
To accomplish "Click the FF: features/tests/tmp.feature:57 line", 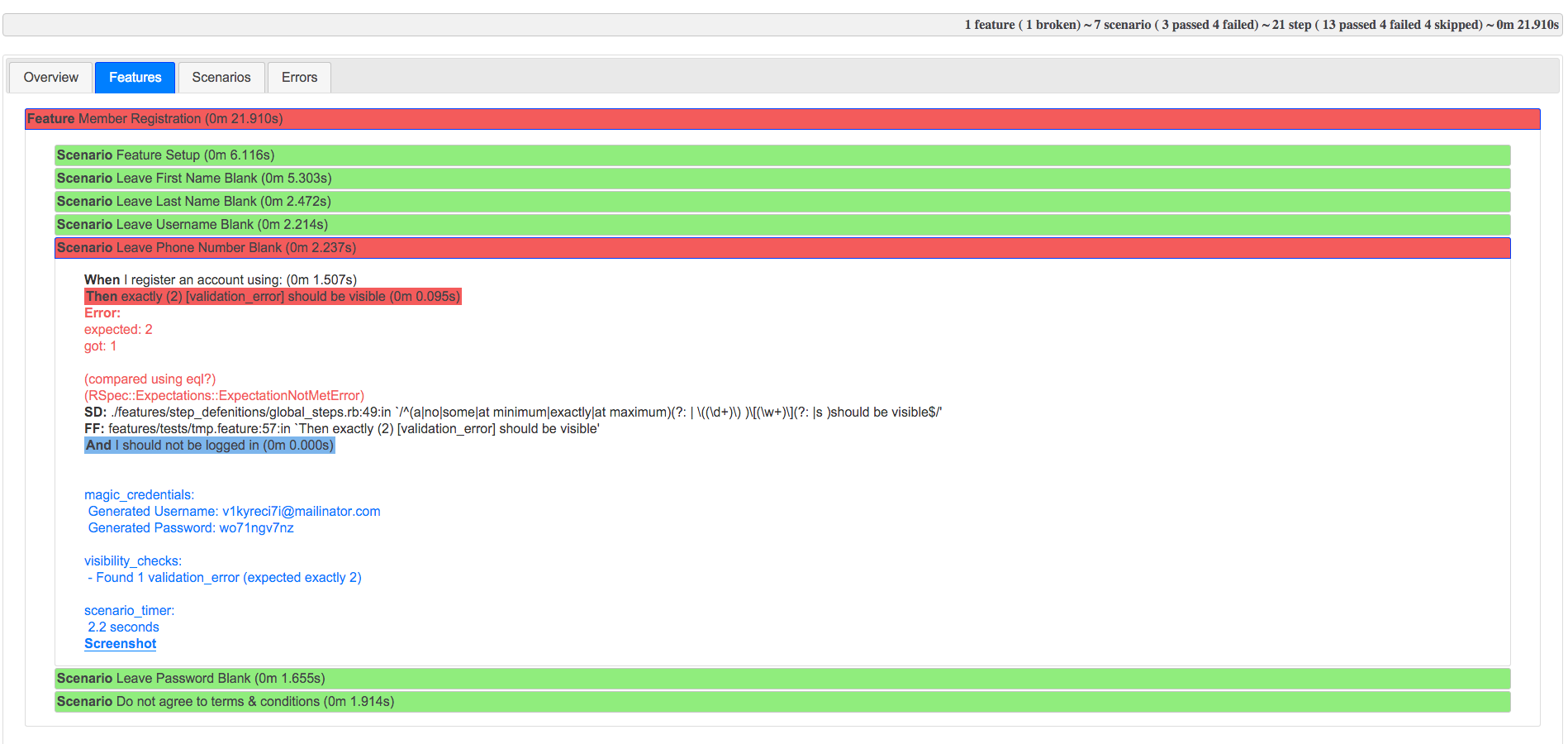I will [342, 429].
